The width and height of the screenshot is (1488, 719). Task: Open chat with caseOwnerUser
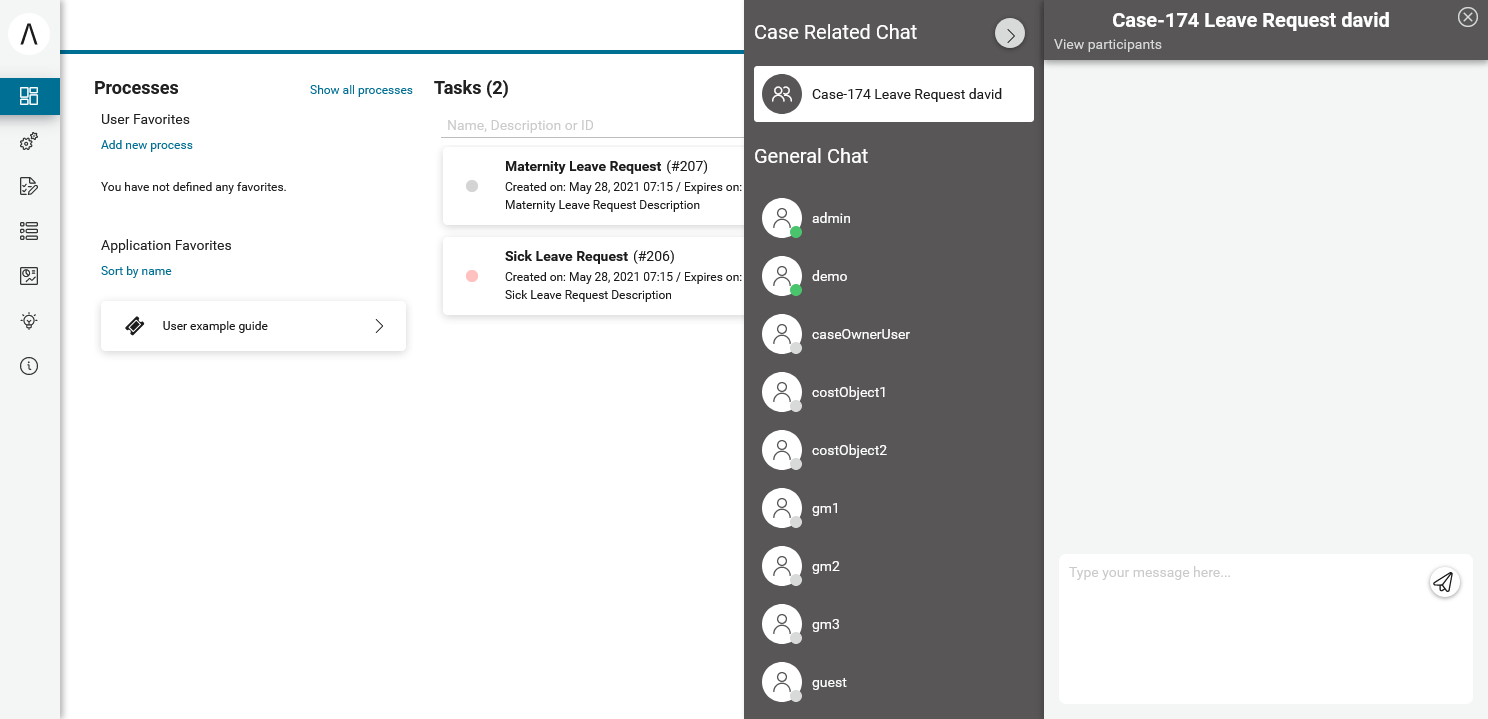860,334
